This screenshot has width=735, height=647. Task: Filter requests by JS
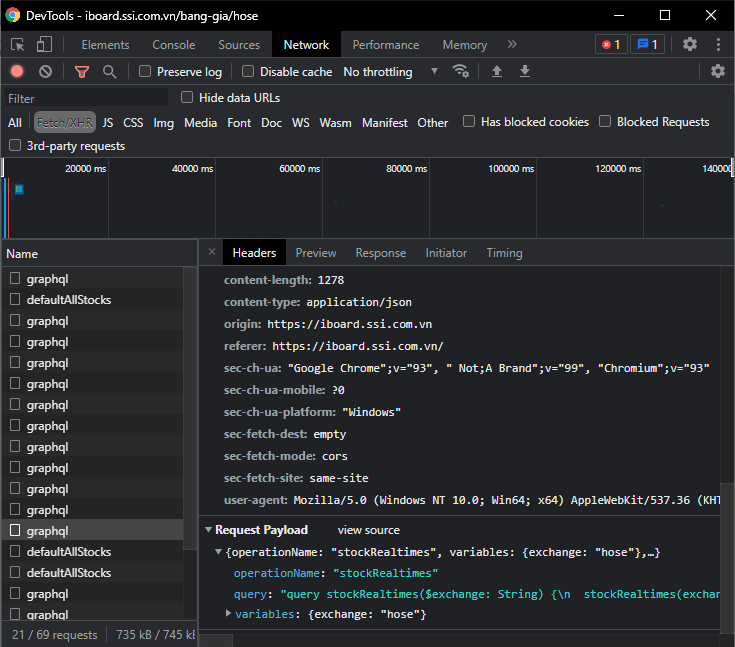pos(107,123)
